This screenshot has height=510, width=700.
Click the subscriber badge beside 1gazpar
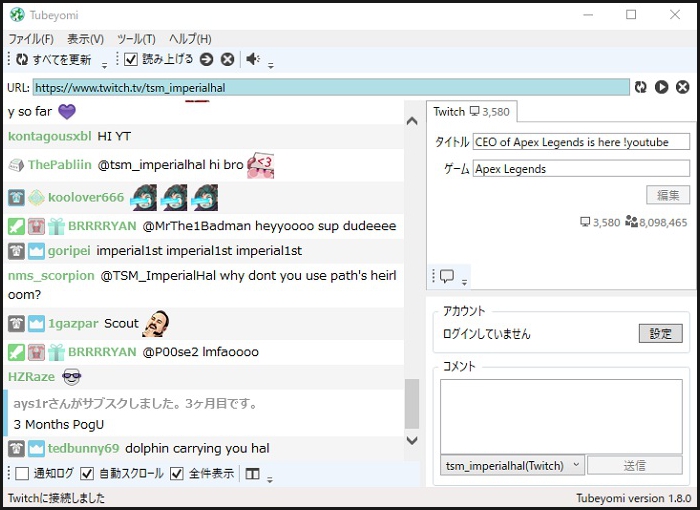16,323
